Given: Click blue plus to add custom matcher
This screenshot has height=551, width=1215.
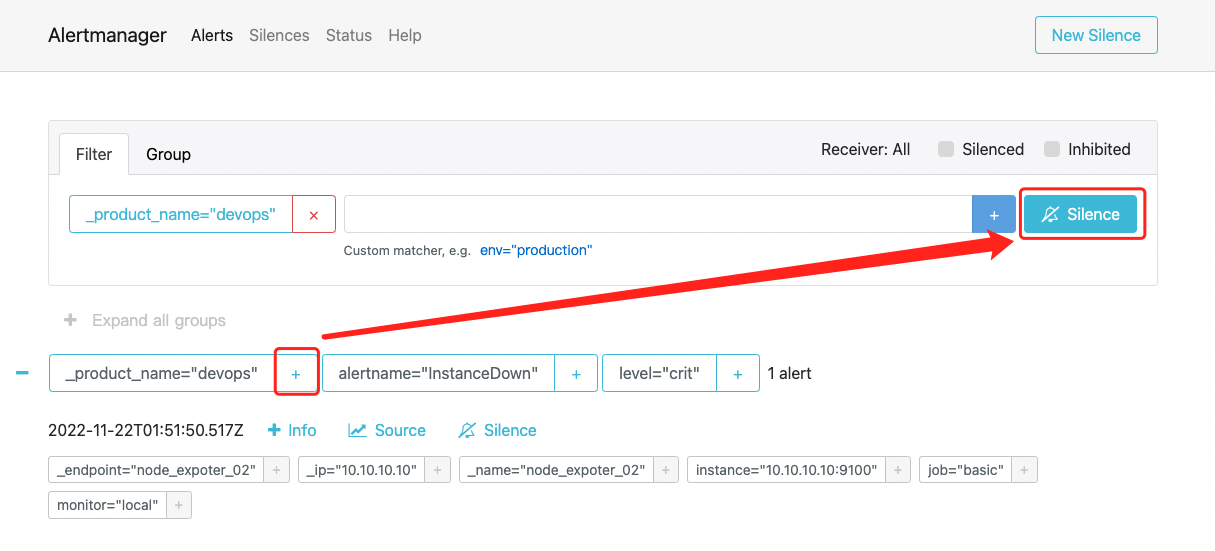Looking at the screenshot, I should (x=994, y=214).
